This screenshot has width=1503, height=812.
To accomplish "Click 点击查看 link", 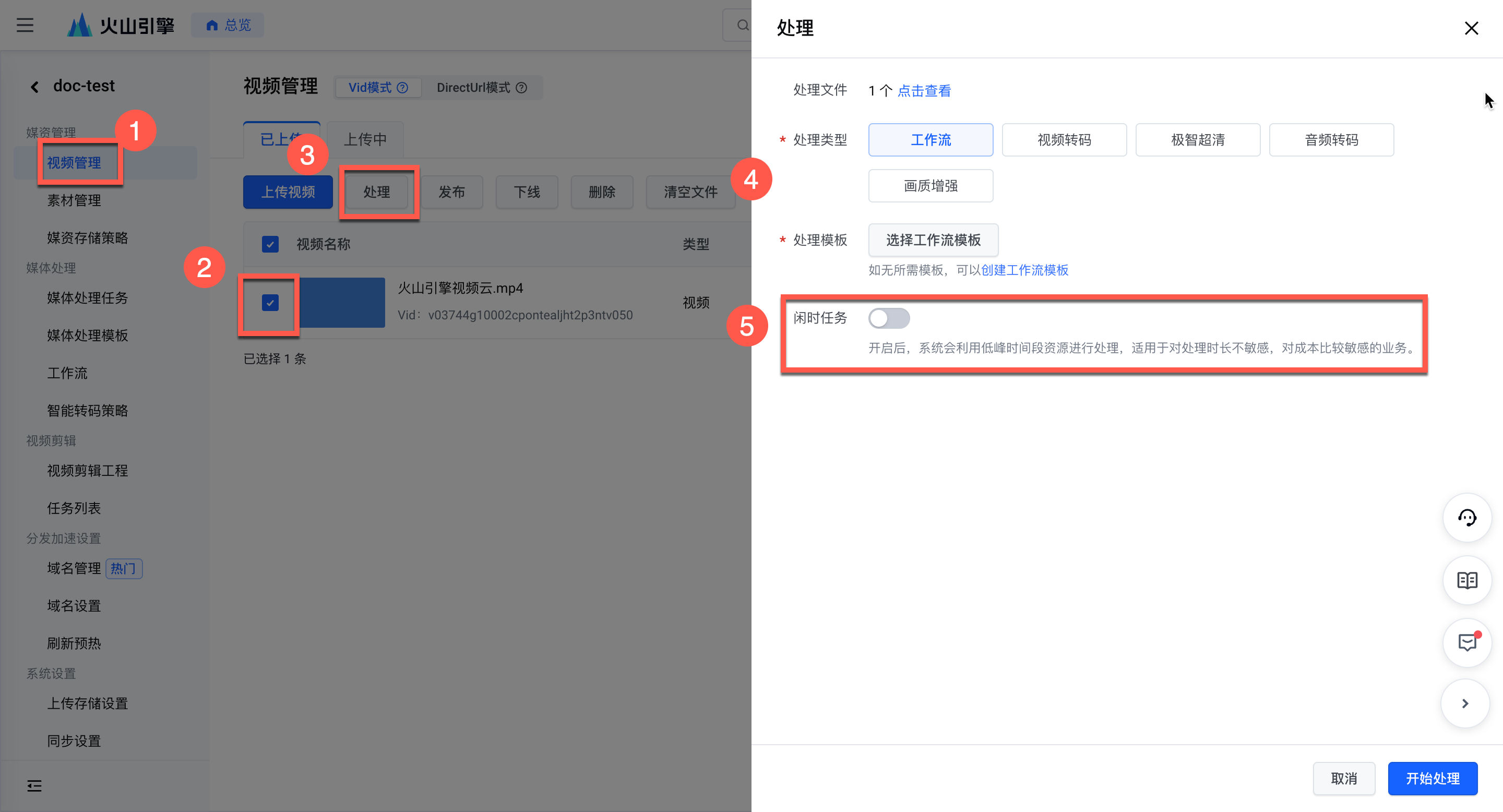I will [x=924, y=91].
